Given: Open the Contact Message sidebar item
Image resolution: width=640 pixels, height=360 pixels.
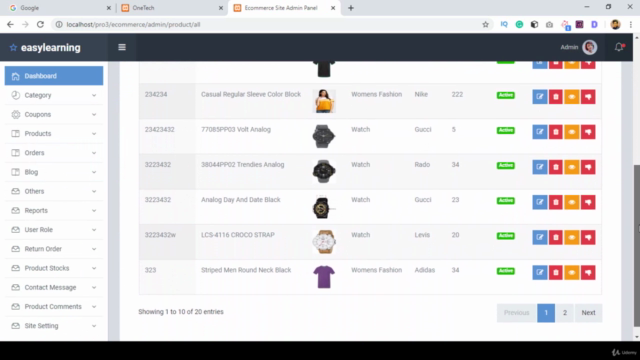Looking at the screenshot, I should click(54, 287).
